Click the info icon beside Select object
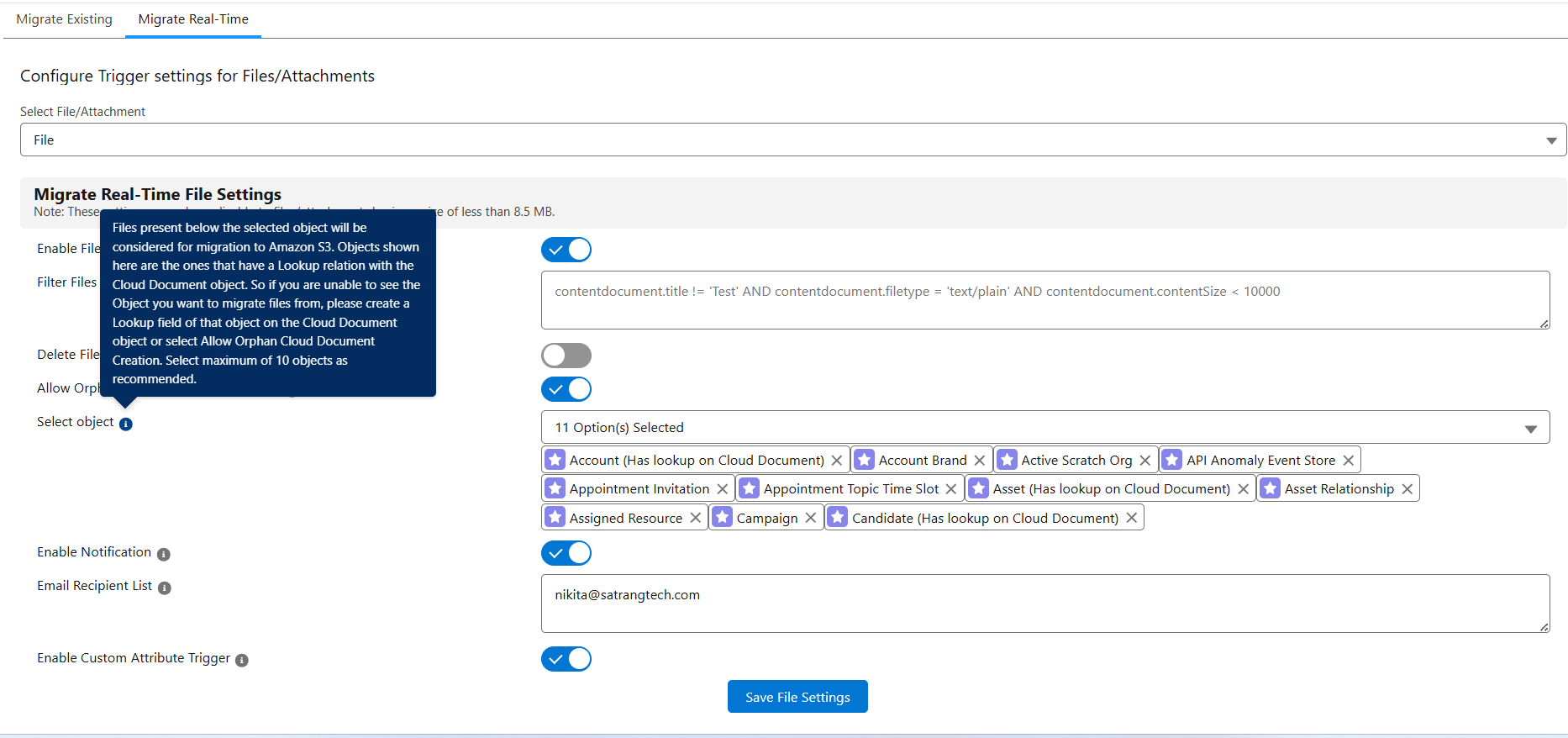Screen dimensions: 1568x738 (126, 424)
